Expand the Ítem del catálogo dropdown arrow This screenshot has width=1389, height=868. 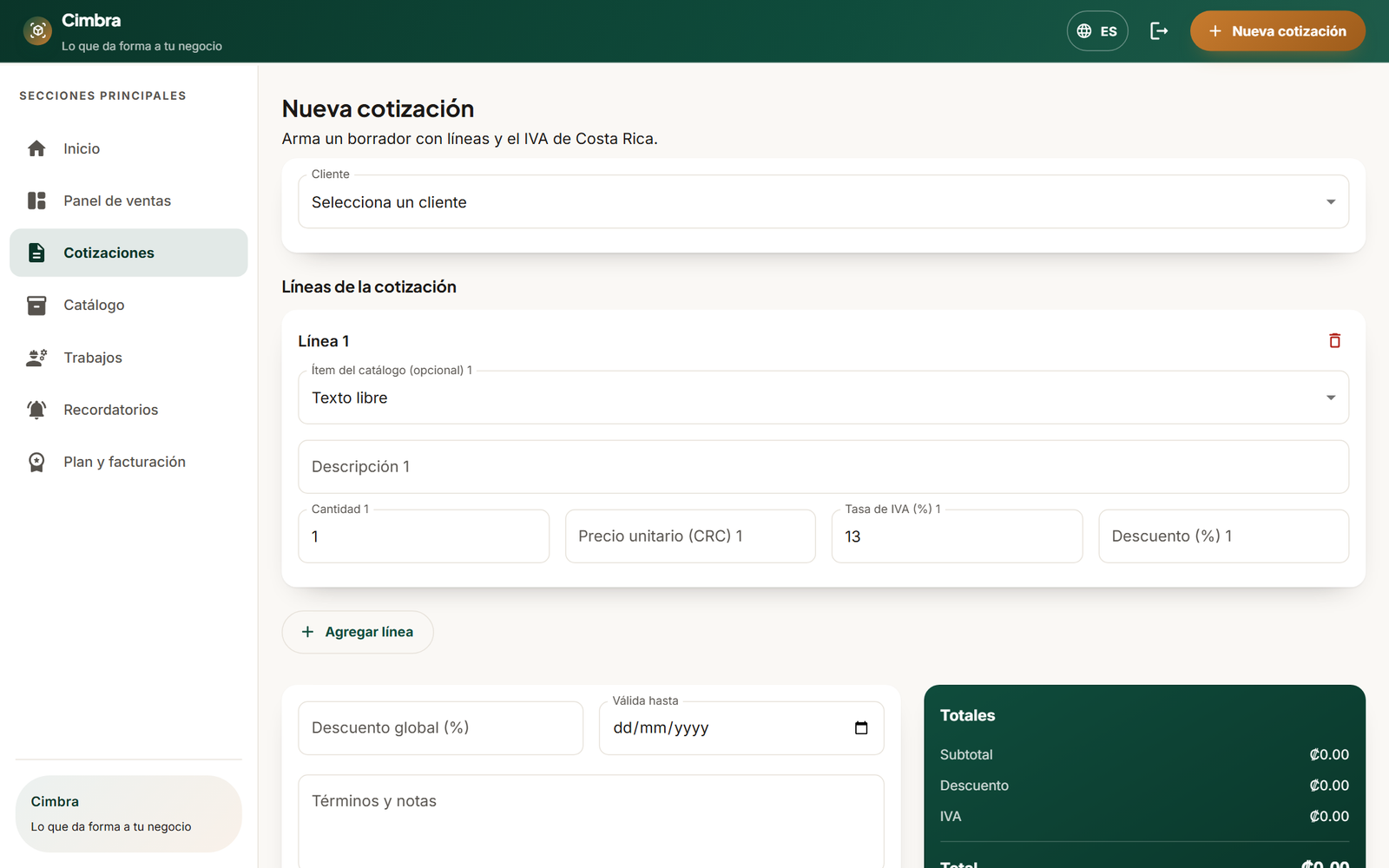1331,398
